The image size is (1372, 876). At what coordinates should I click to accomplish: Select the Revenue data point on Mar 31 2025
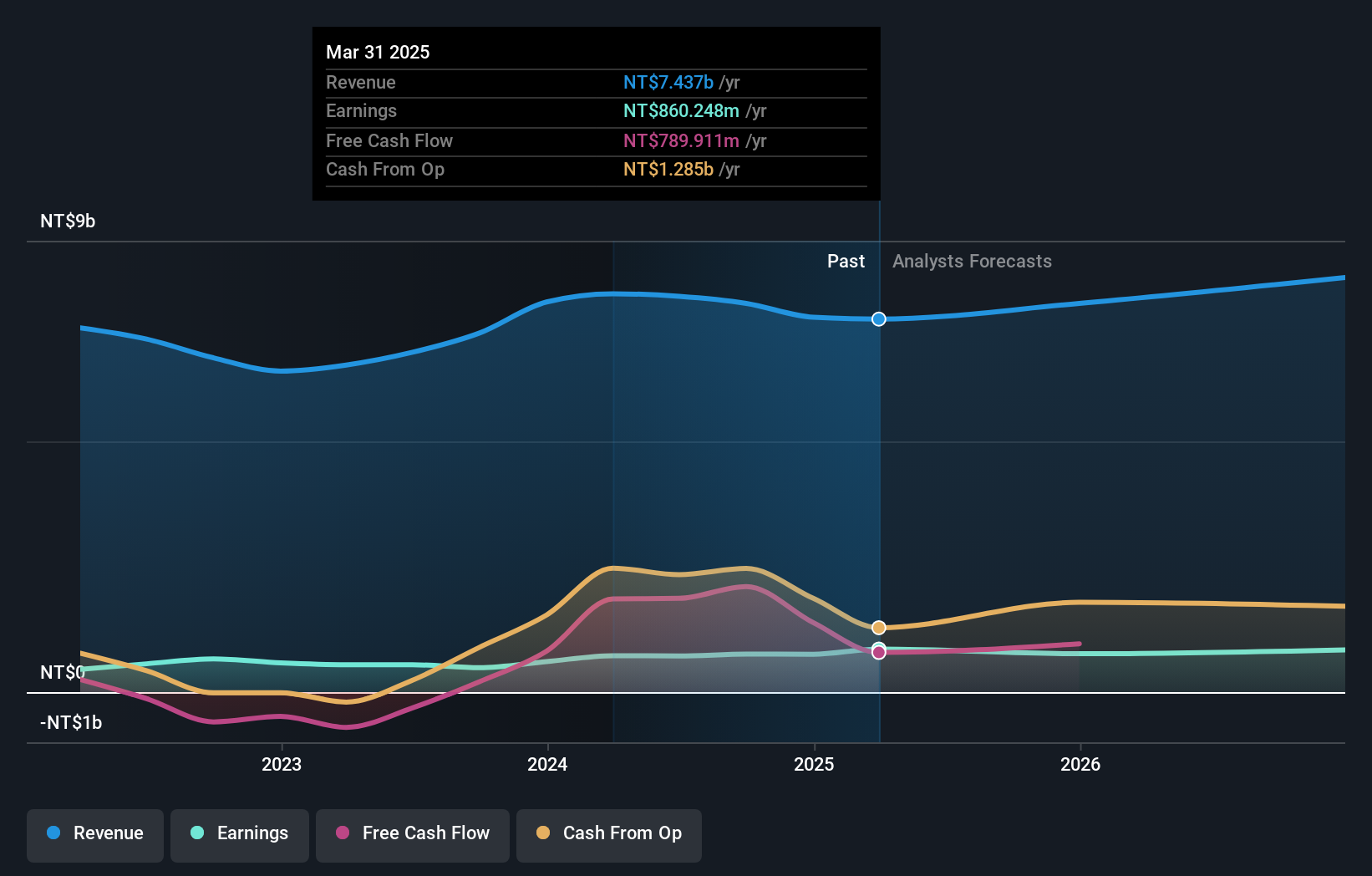point(879,319)
